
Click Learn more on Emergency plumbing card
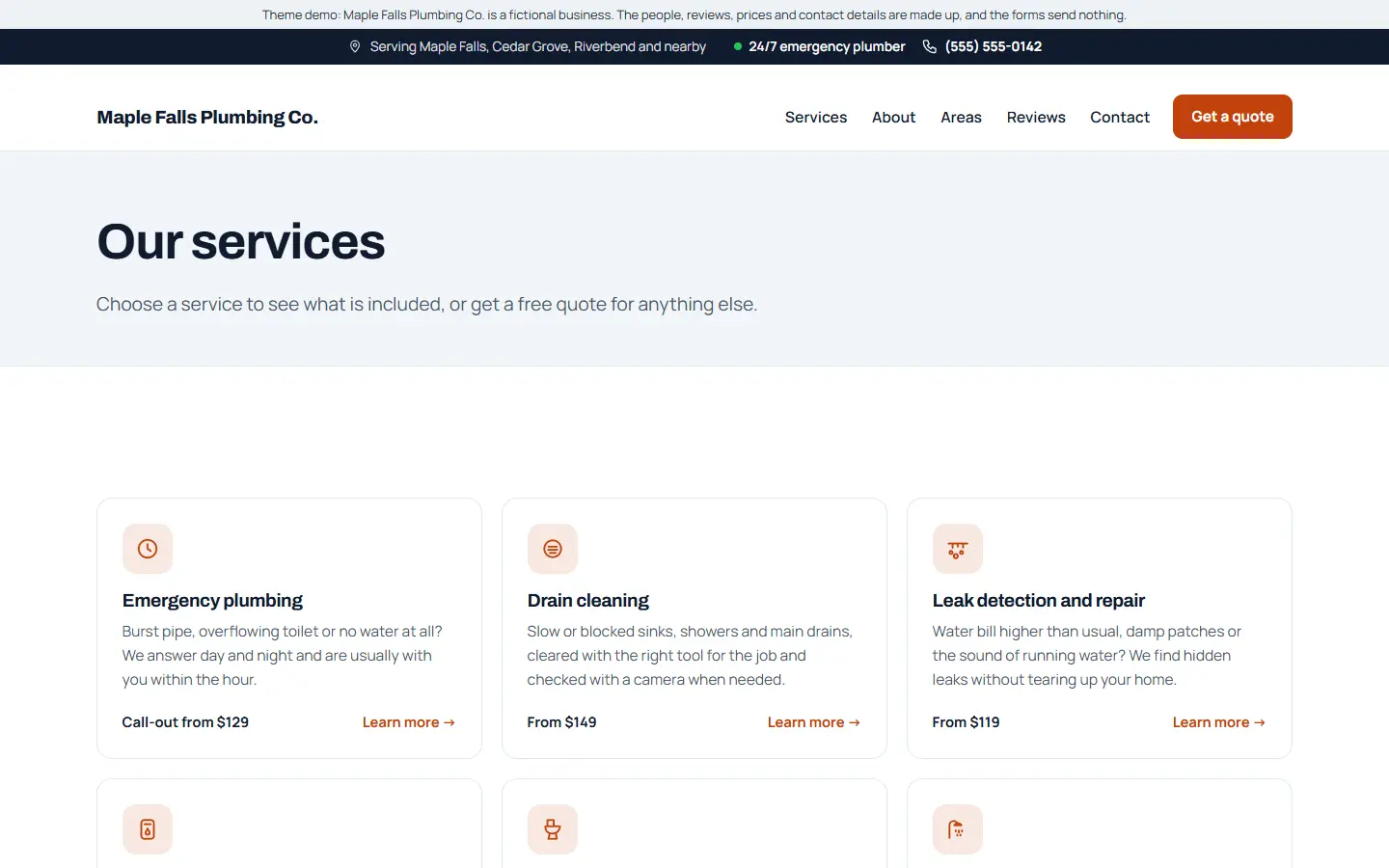point(409,722)
